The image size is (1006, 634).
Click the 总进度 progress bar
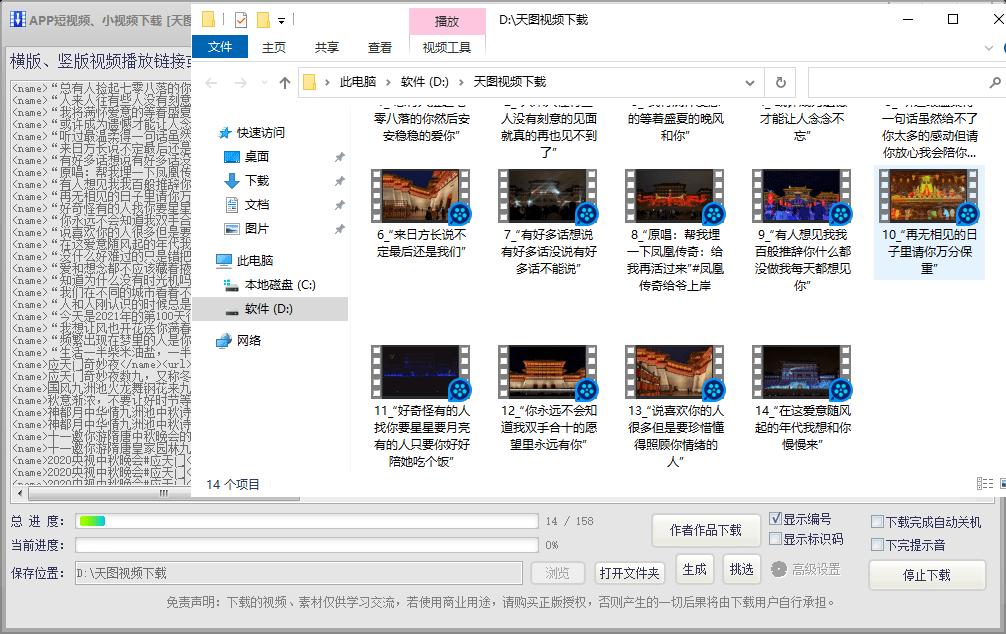307,521
